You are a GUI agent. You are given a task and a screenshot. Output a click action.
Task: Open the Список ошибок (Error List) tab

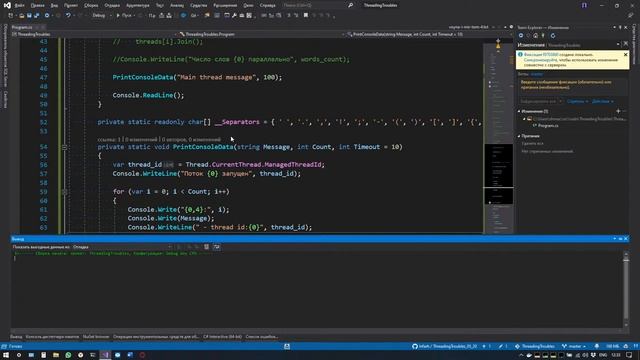click(262, 337)
